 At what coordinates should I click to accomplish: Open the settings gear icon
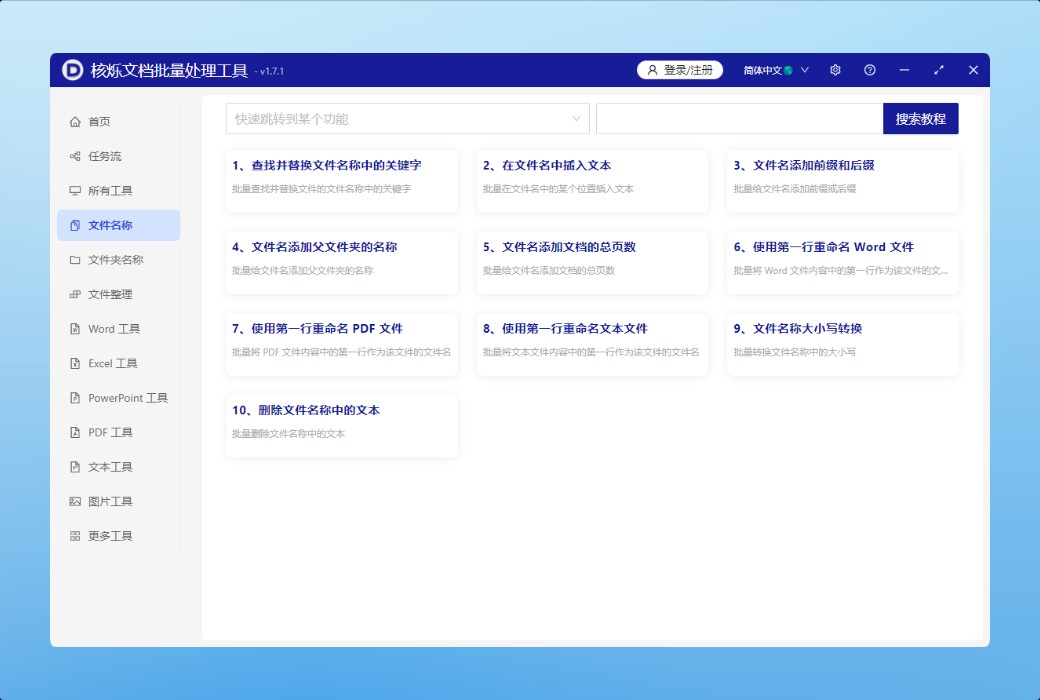pos(835,70)
